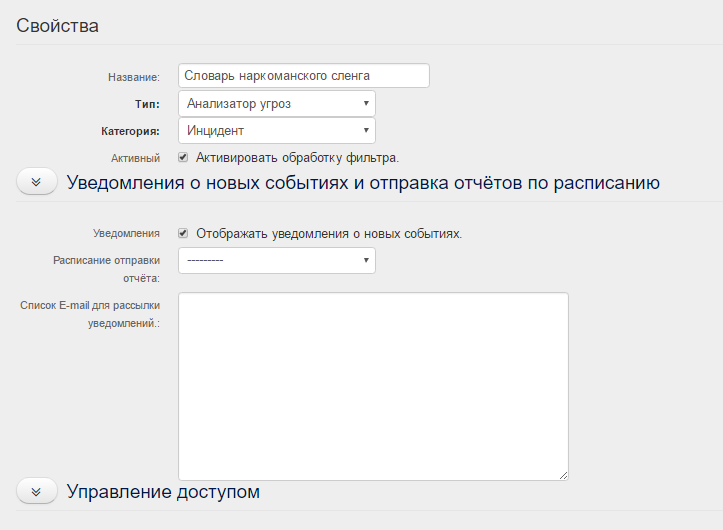Click the 'Уведомления о новых событиях' section heading
The height and width of the screenshot is (530, 723).
click(362, 182)
